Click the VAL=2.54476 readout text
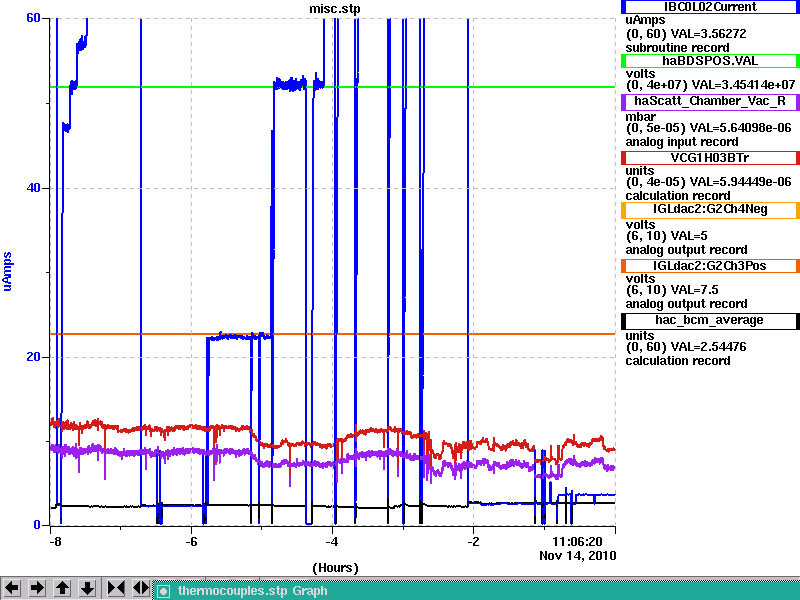800x600 pixels. [709, 347]
